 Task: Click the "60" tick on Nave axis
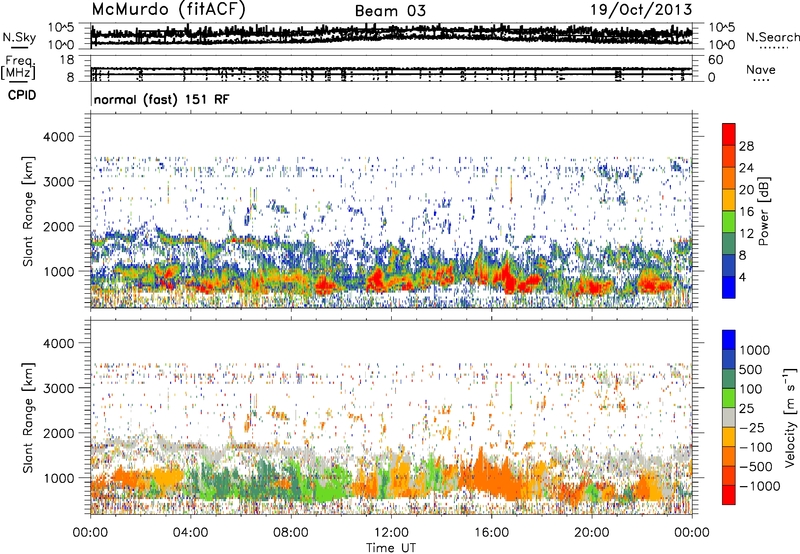pos(715,60)
